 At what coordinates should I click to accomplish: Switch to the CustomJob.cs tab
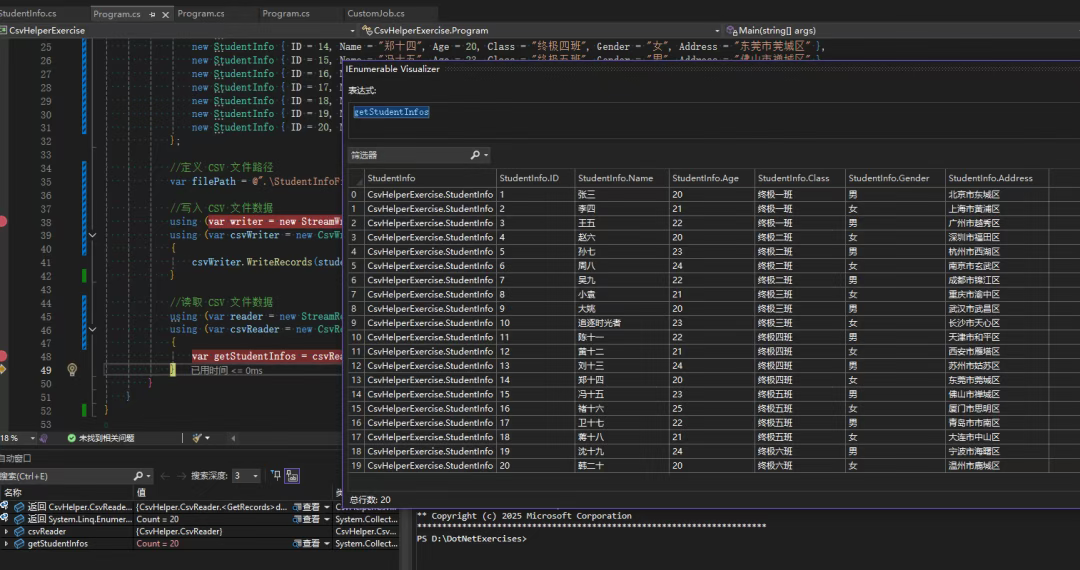pos(375,14)
